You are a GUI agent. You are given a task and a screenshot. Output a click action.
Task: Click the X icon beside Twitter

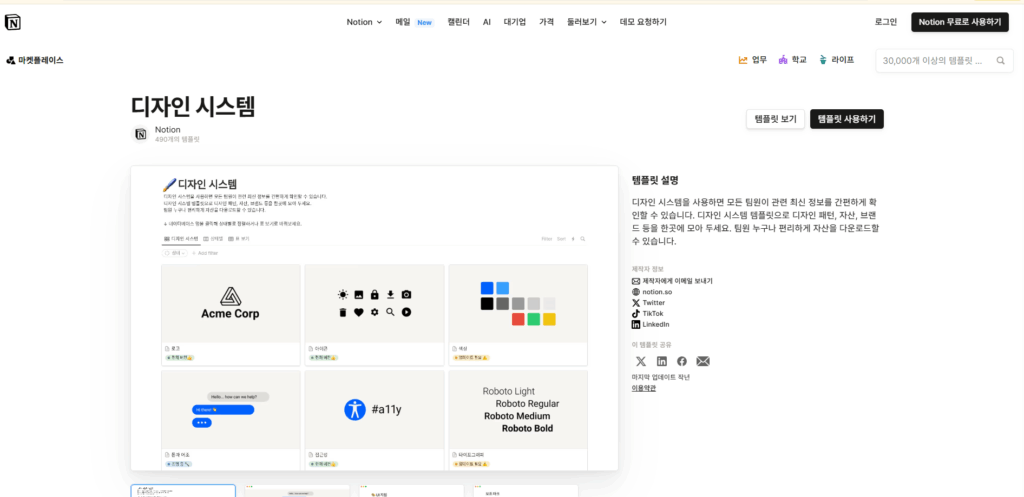click(636, 302)
